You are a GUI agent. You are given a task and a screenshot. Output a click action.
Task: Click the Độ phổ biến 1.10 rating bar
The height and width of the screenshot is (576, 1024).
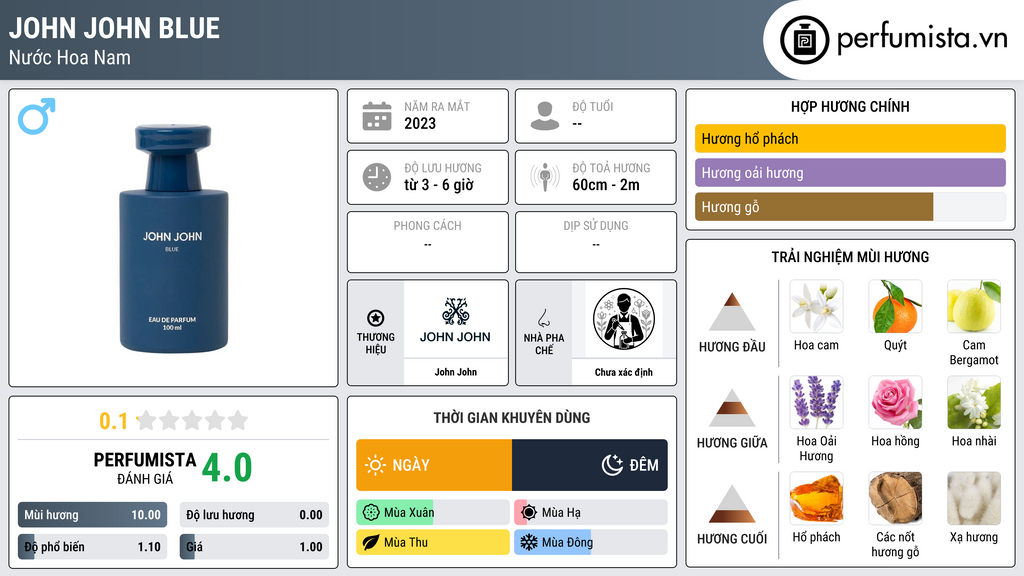pos(92,547)
